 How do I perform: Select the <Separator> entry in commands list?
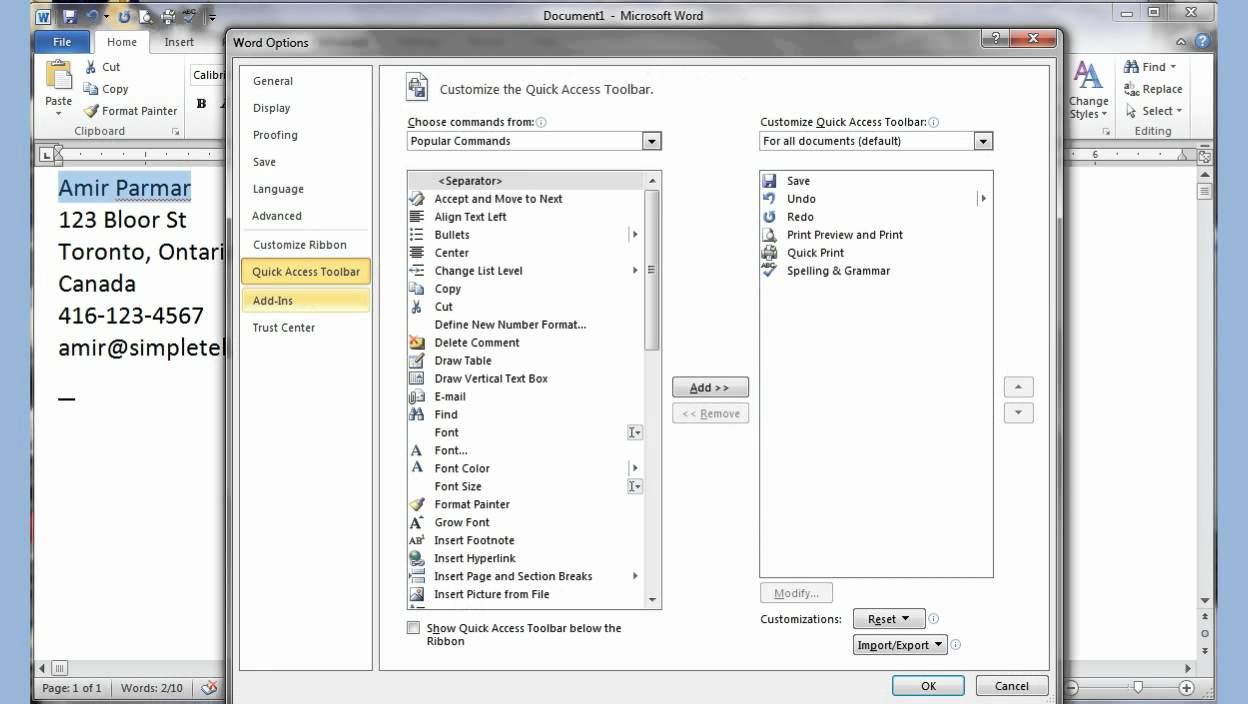pyautogui.click(x=526, y=181)
